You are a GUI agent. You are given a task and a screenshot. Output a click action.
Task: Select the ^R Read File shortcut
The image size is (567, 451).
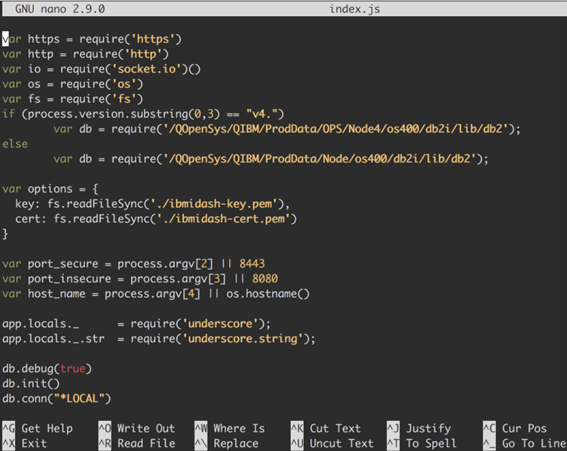(137, 443)
